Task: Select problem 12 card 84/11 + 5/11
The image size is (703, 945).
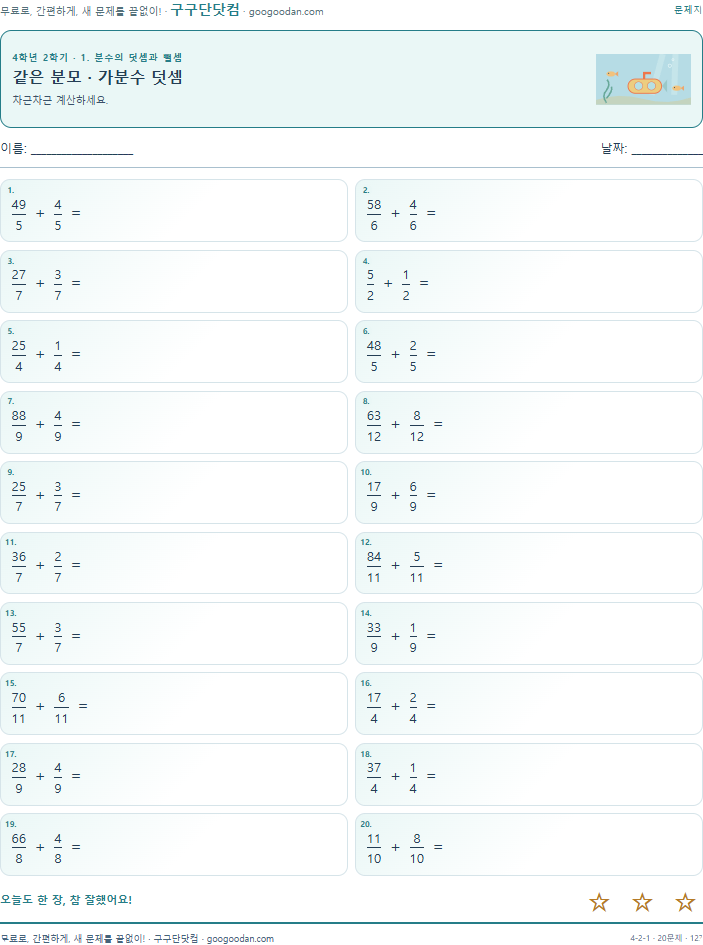Action: click(x=529, y=563)
